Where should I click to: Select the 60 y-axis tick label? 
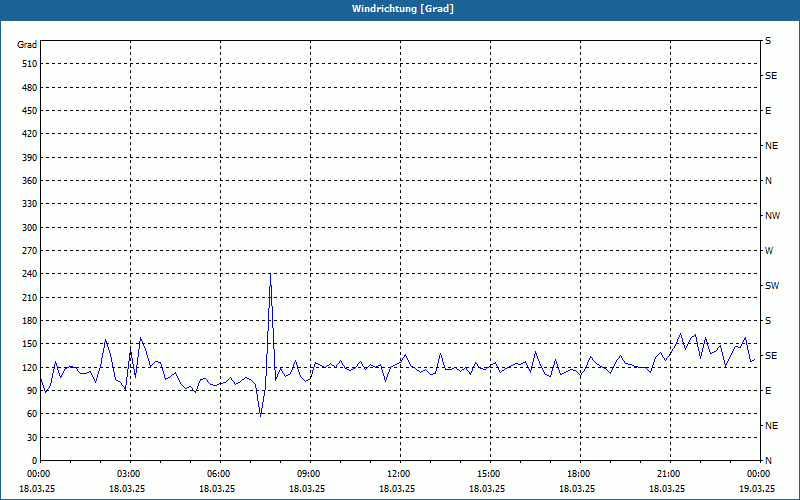pyautogui.click(x=32, y=414)
